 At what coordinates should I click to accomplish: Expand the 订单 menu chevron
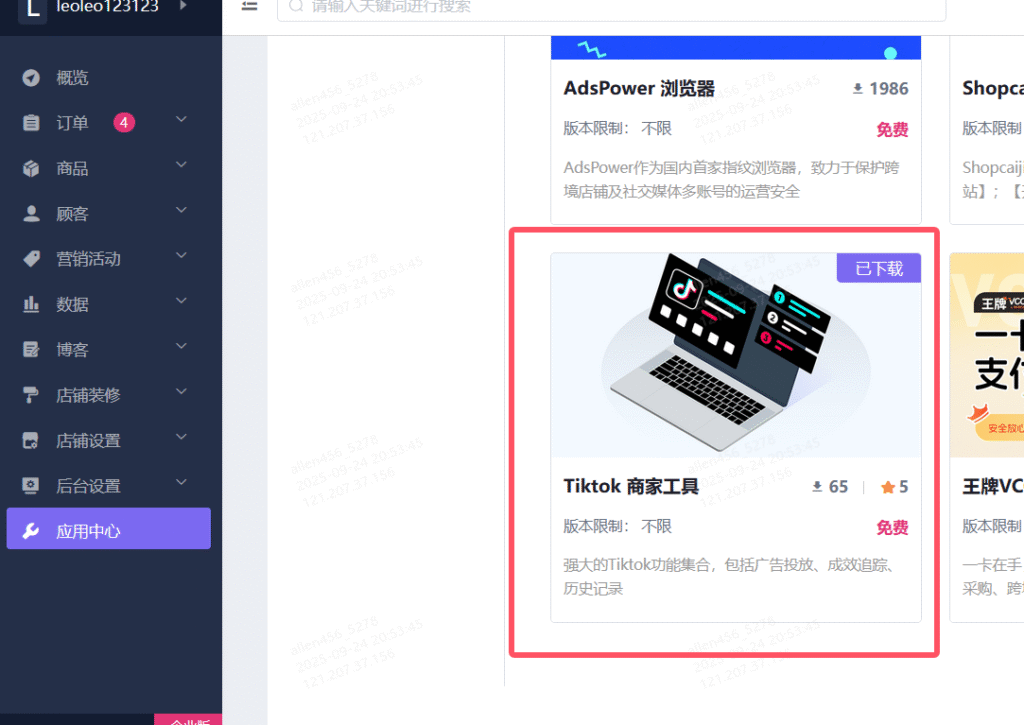(x=182, y=120)
